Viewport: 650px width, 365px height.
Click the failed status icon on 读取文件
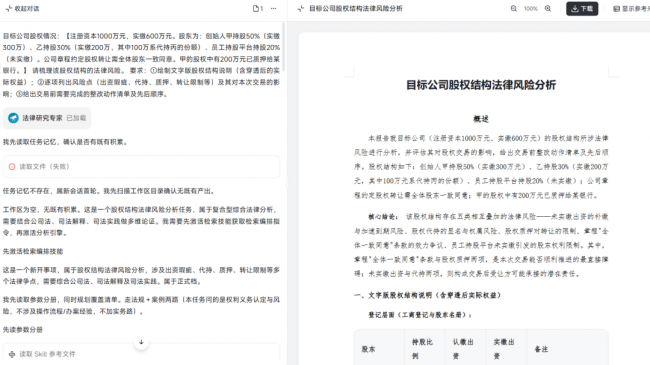coord(12,167)
